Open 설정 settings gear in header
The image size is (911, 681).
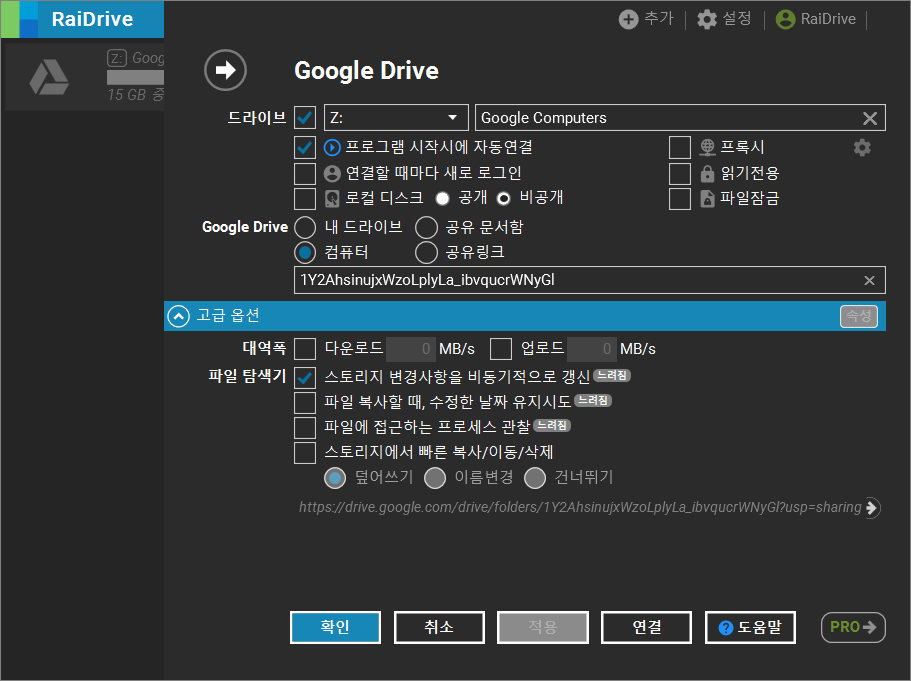tap(706, 19)
